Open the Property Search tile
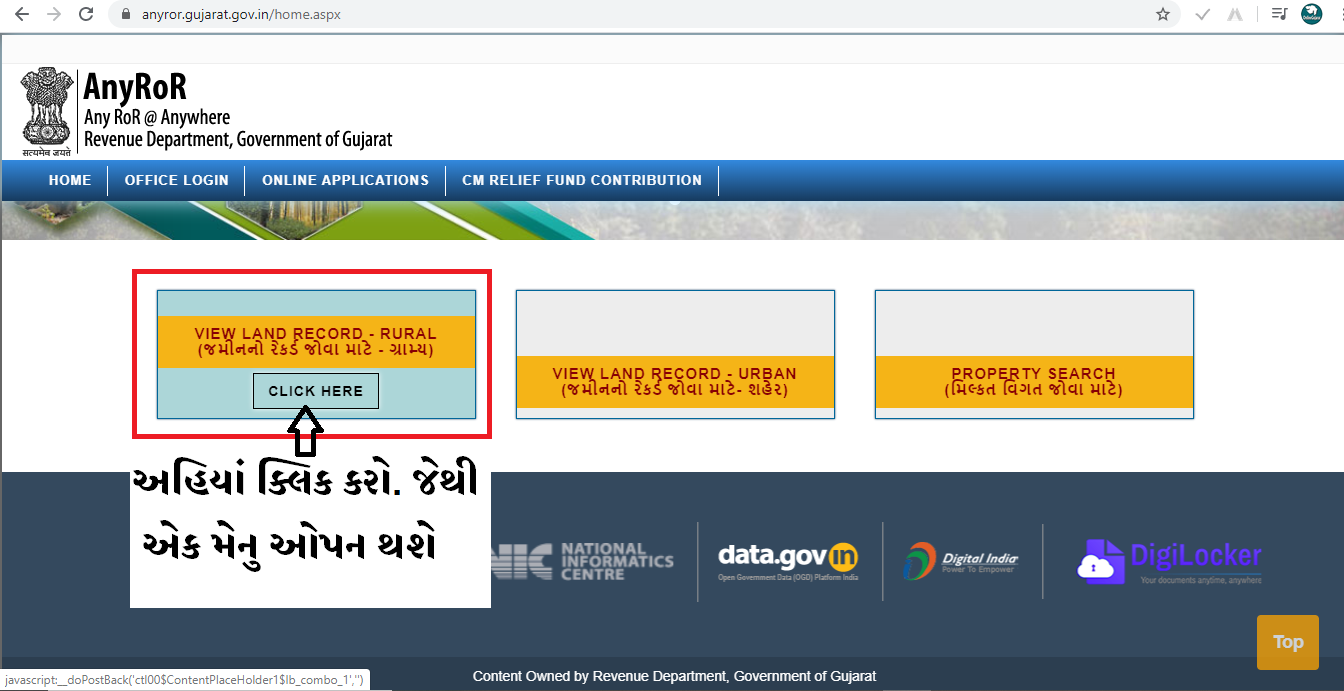The height and width of the screenshot is (691, 1344). 1034,381
